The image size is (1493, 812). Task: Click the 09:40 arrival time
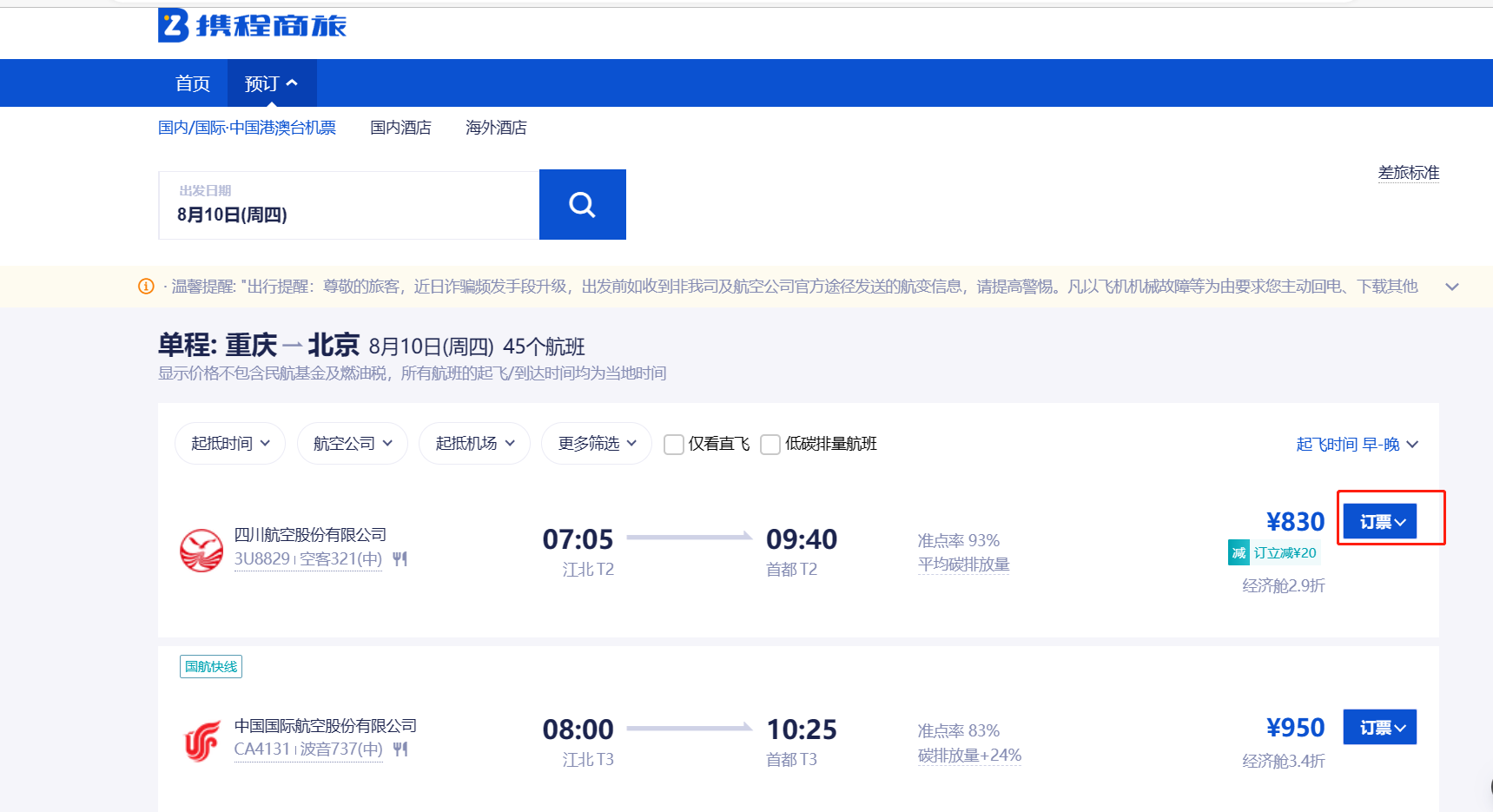pyautogui.click(x=802, y=539)
